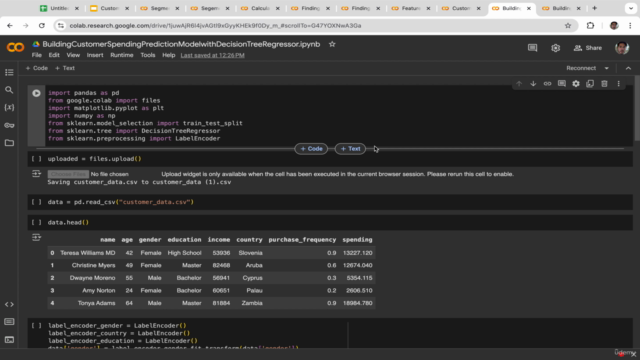Open the command palette sidebar icon
640x360 pixels.
coord(9,322)
